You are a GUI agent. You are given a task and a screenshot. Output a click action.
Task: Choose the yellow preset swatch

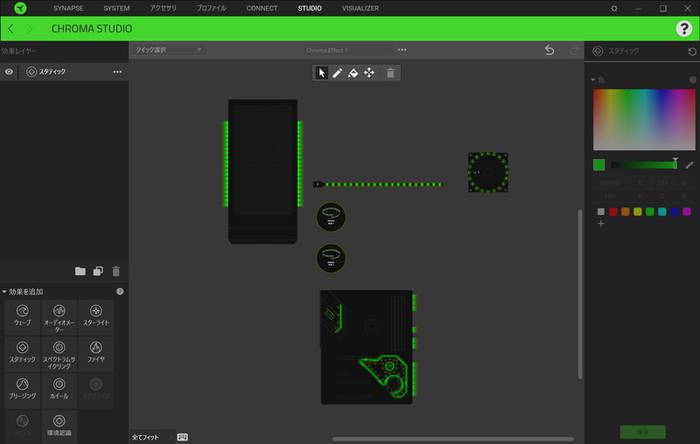tap(638, 212)
